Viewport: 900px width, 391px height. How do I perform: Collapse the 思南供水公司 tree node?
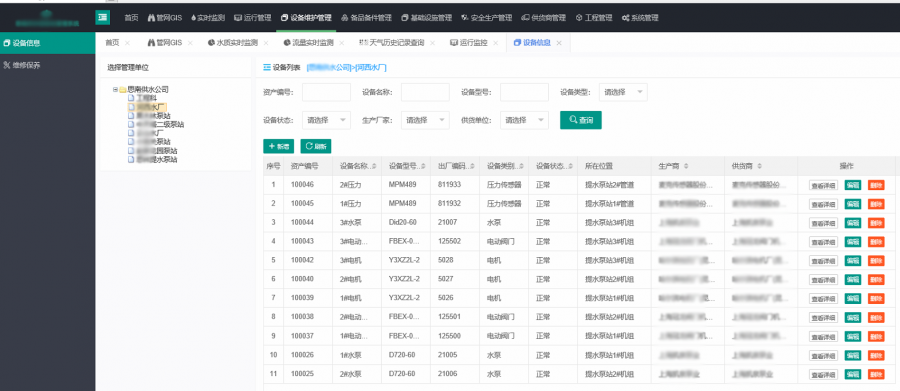(x=115, y=90)
